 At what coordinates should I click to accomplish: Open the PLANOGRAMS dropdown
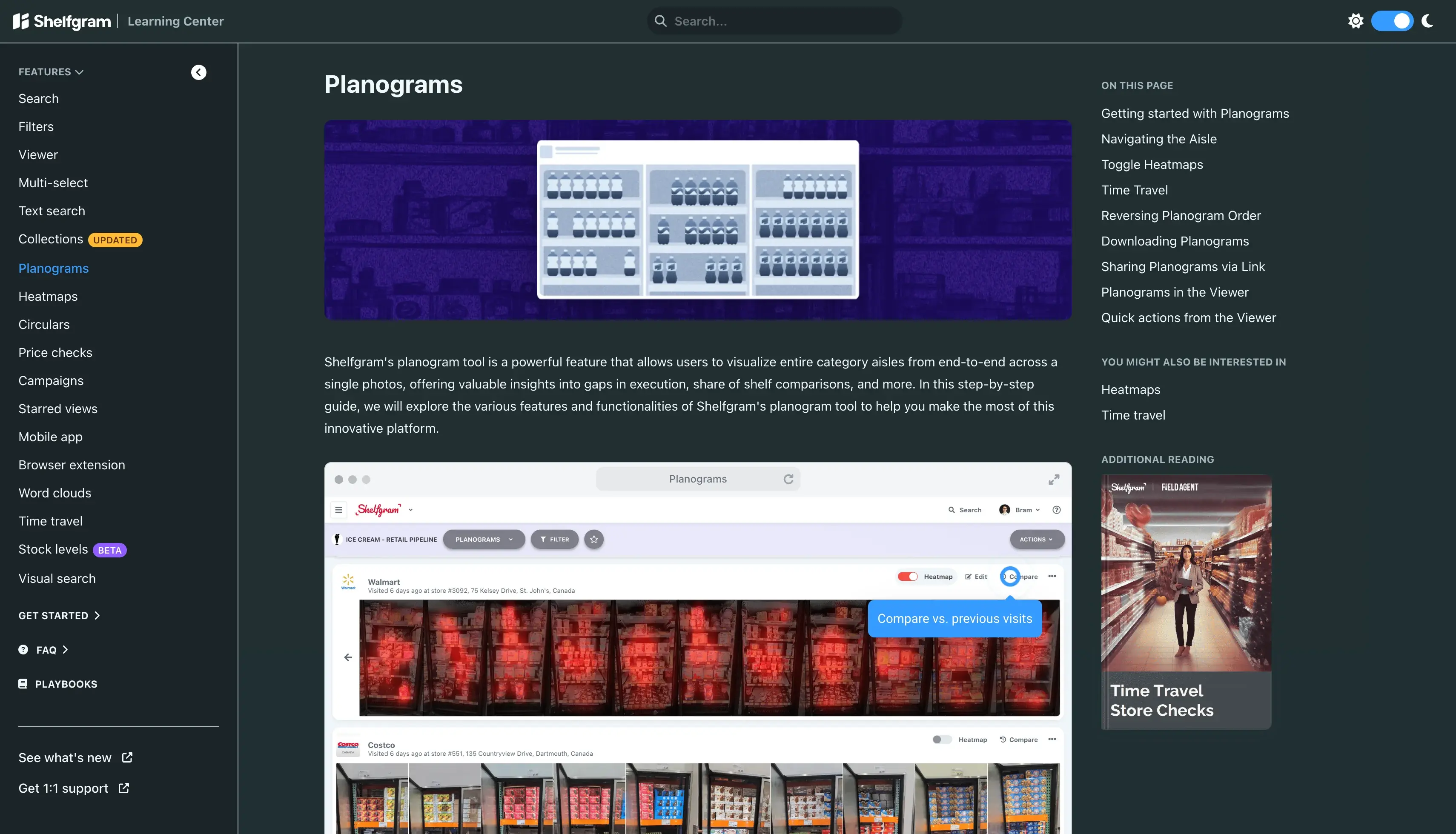click(x=484, y=540)
